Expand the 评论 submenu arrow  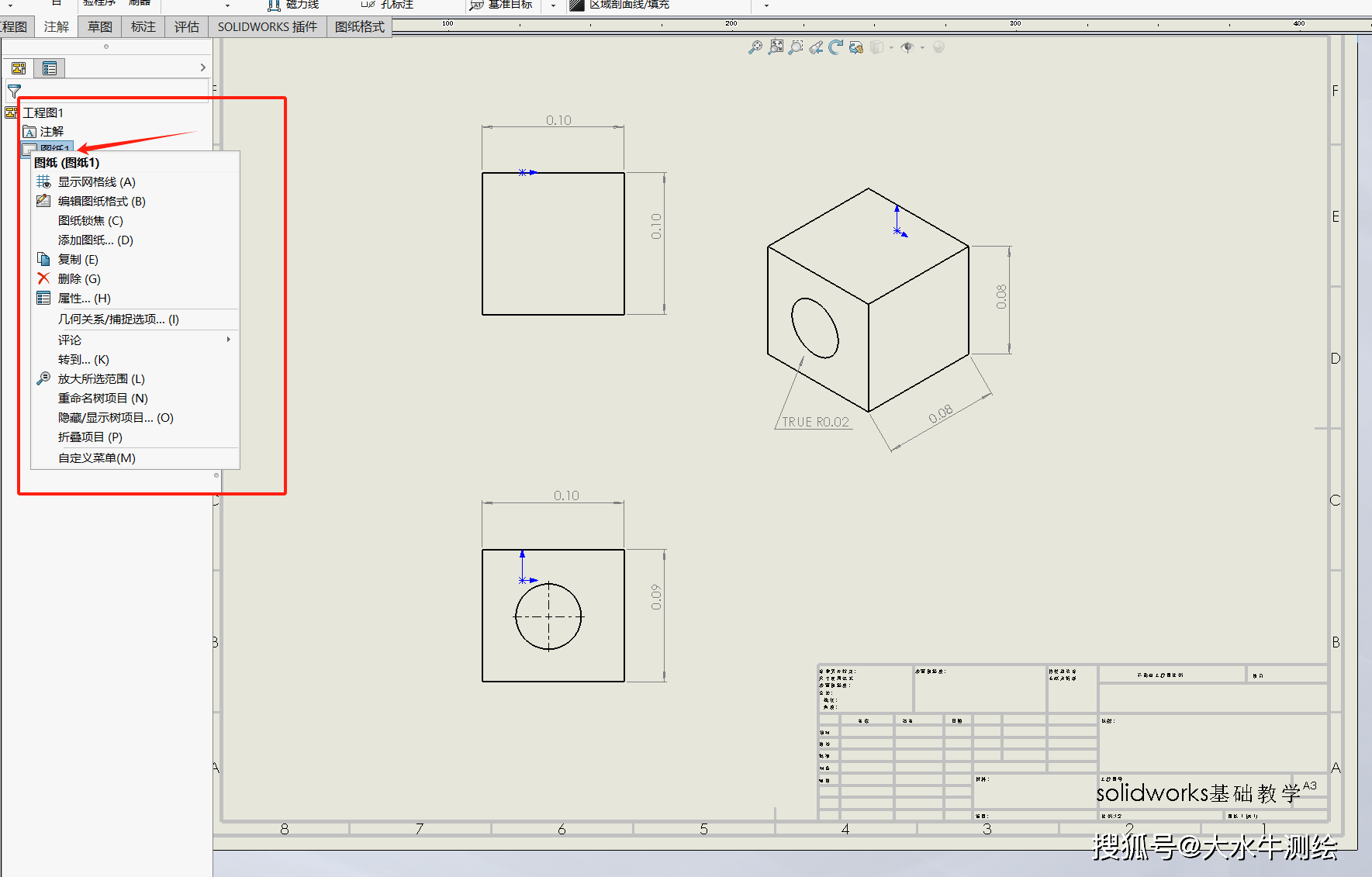pos(228,340)
